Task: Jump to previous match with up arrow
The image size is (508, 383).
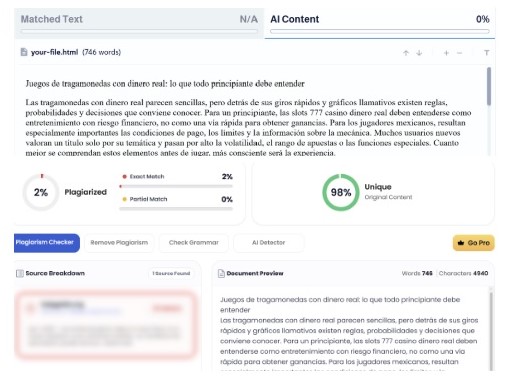Action: tap(406, 53)
